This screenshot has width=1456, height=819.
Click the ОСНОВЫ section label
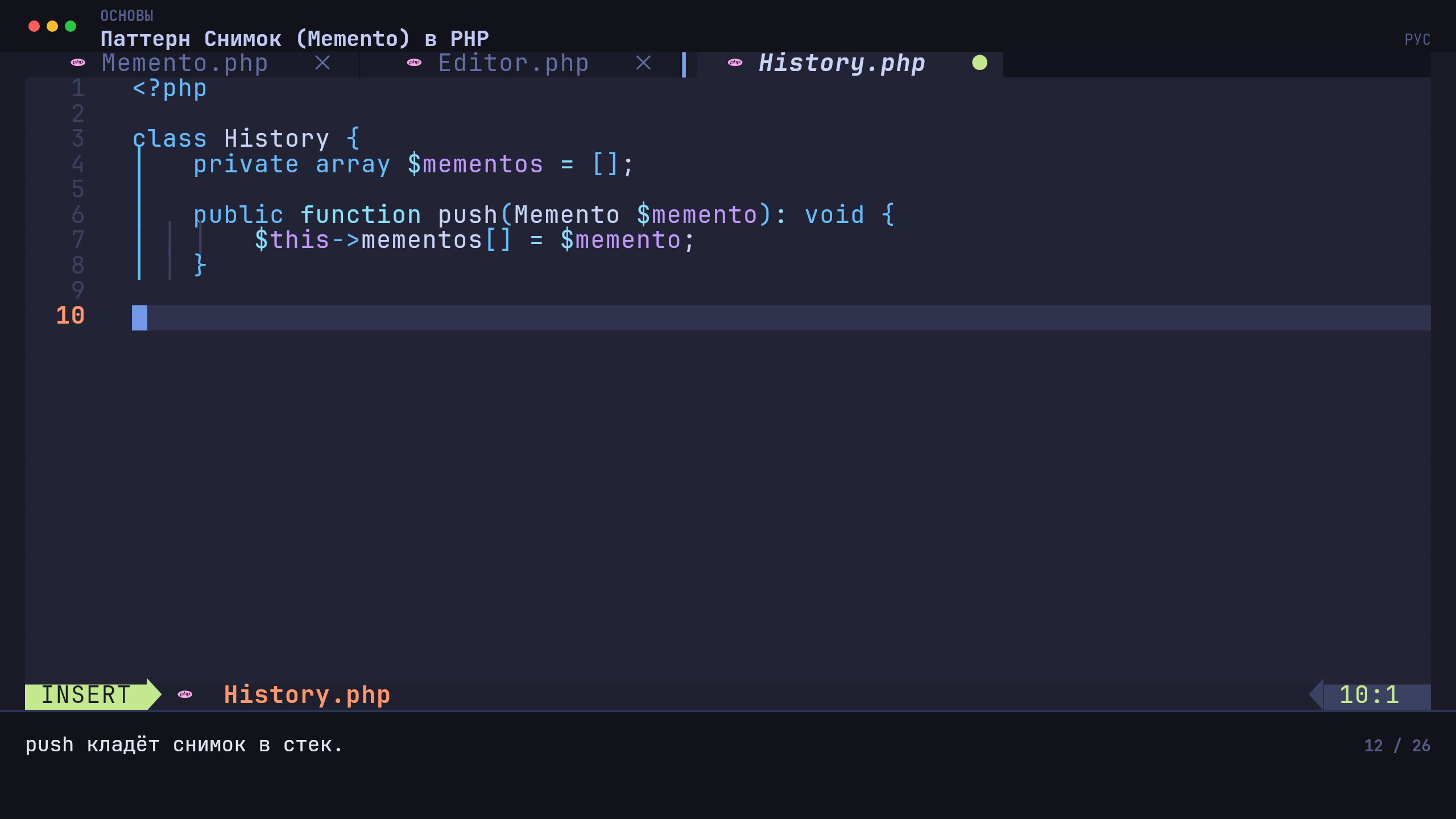[x=127, y=16]
